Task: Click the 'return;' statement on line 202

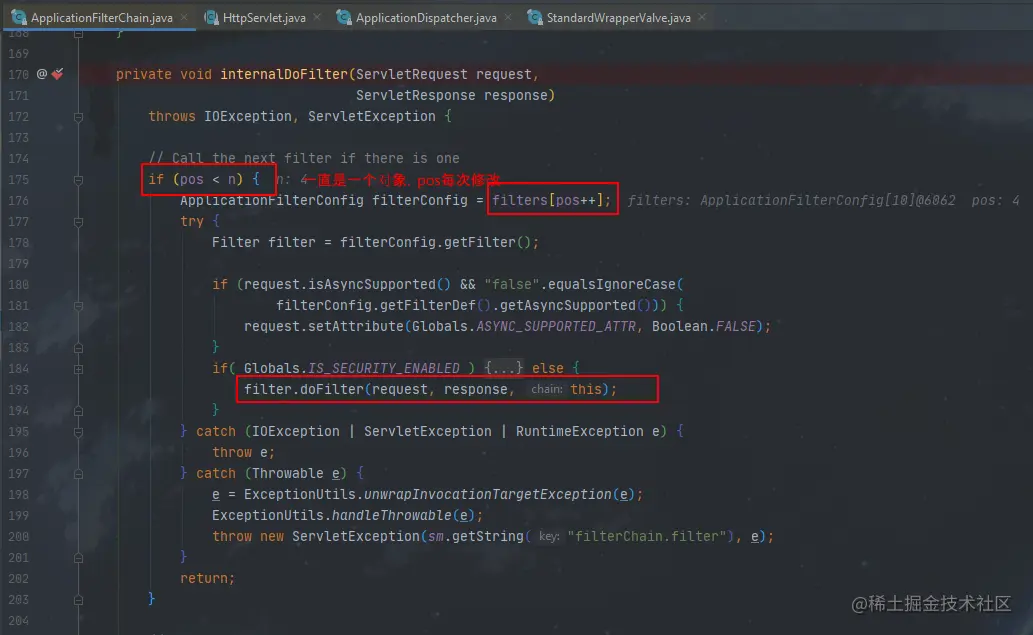Action: pos(208,578)
